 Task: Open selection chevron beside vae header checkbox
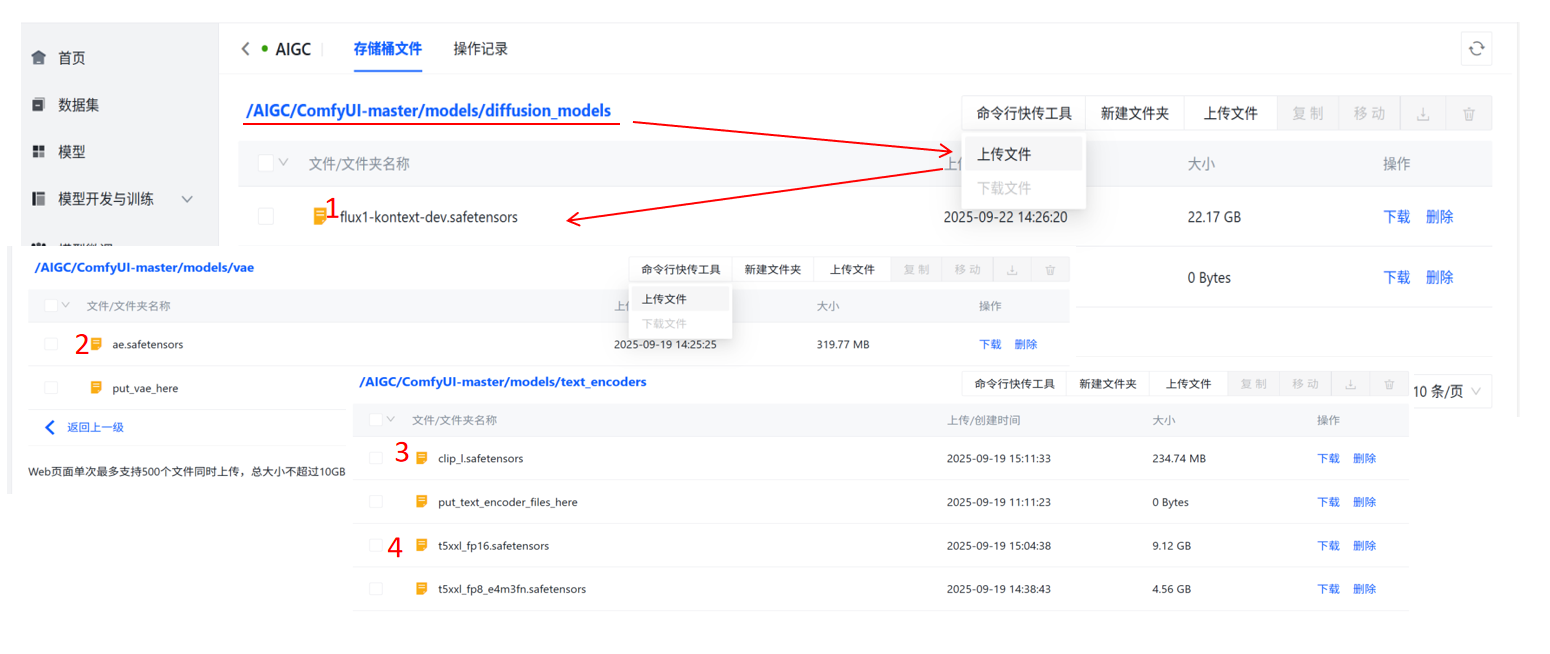(x=66, y=305)
